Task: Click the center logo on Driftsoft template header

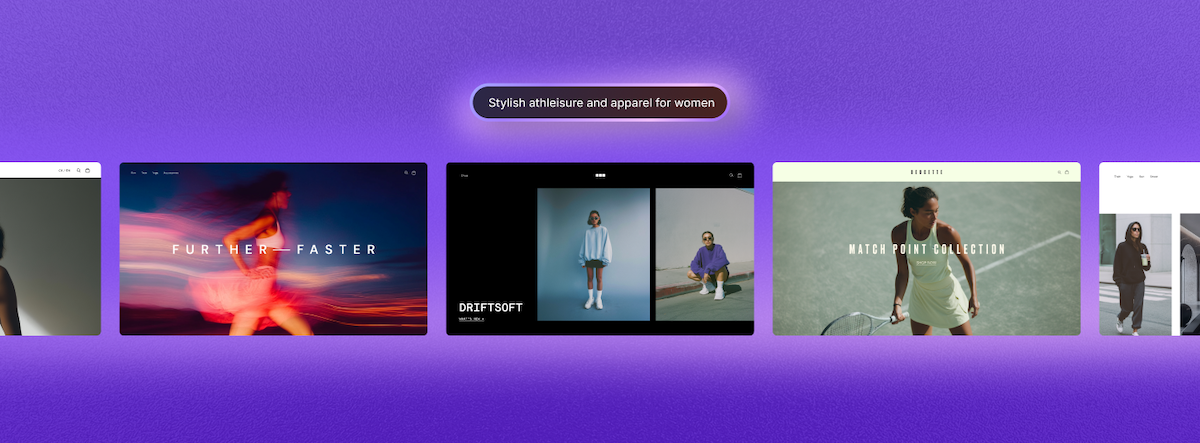Action: click(600, 175)
